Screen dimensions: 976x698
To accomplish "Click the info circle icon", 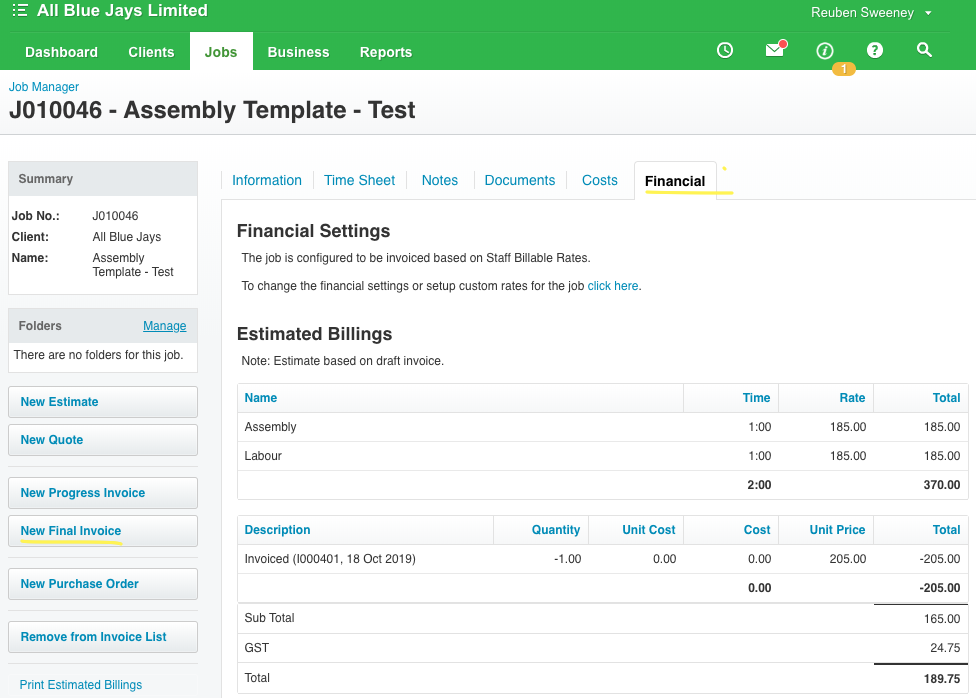I will tap(825, 51).
